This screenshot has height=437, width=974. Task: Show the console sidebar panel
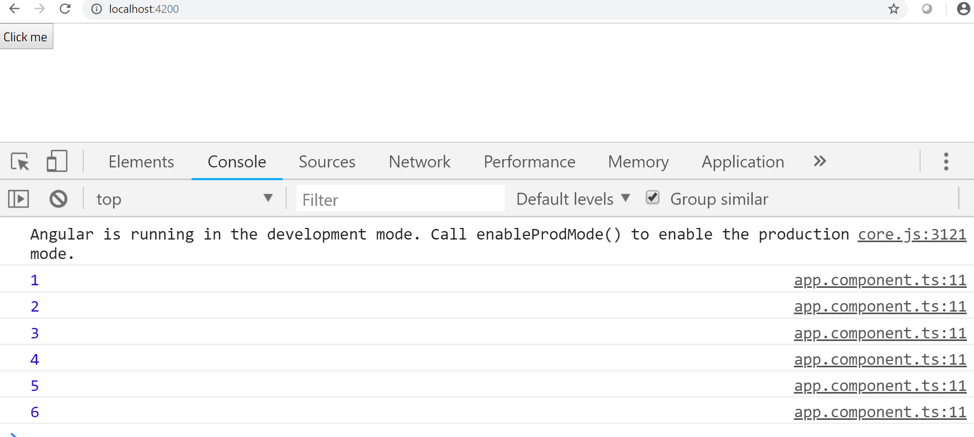click(x=19, y=199)
